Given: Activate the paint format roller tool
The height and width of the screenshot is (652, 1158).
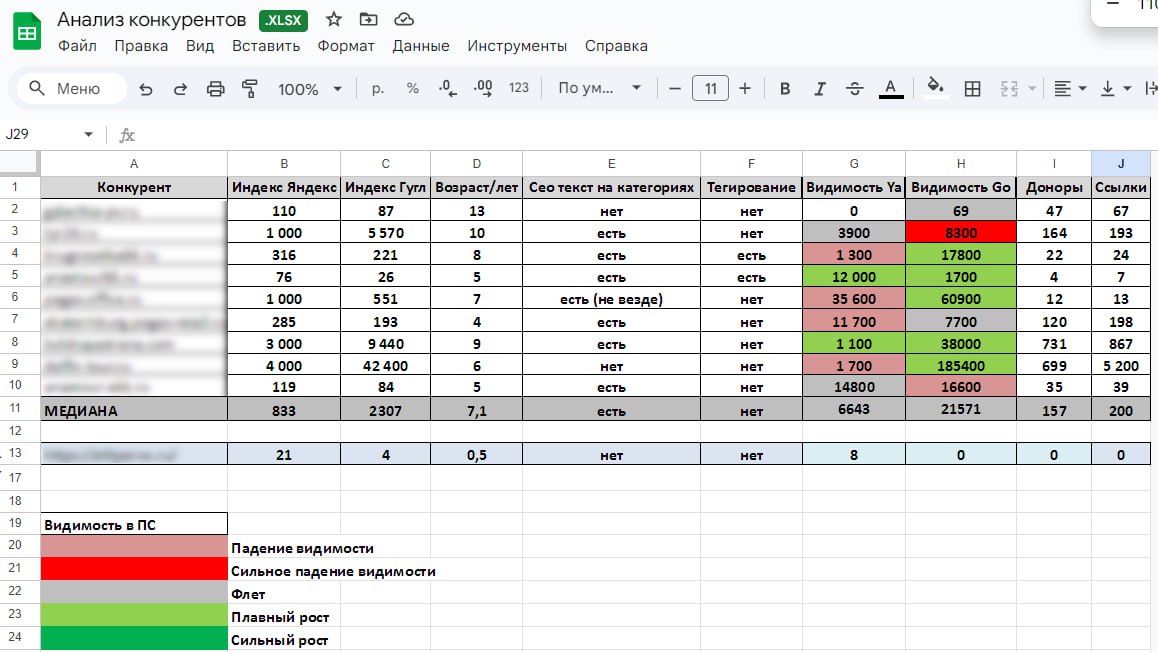Looking at the screenshot, I should click(x=250, y=89).
